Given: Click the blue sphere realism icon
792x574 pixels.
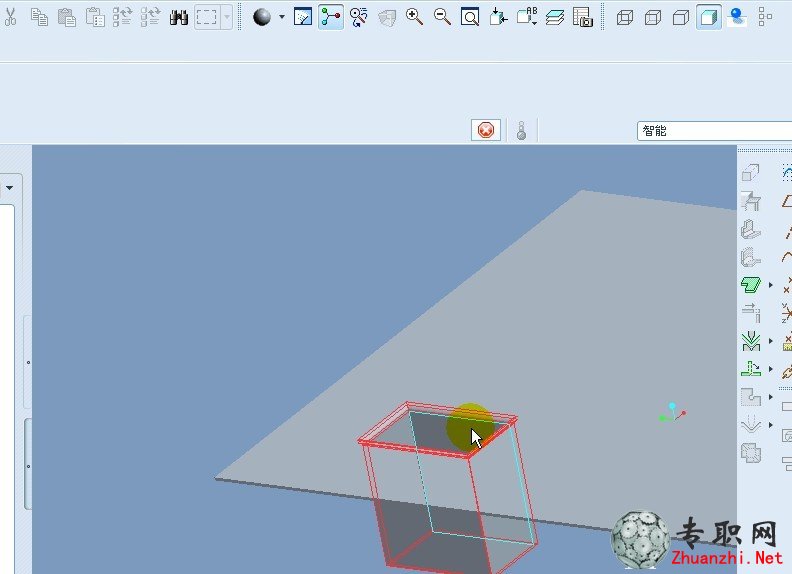Looking at the screenshot, I should tap(737, 17).
